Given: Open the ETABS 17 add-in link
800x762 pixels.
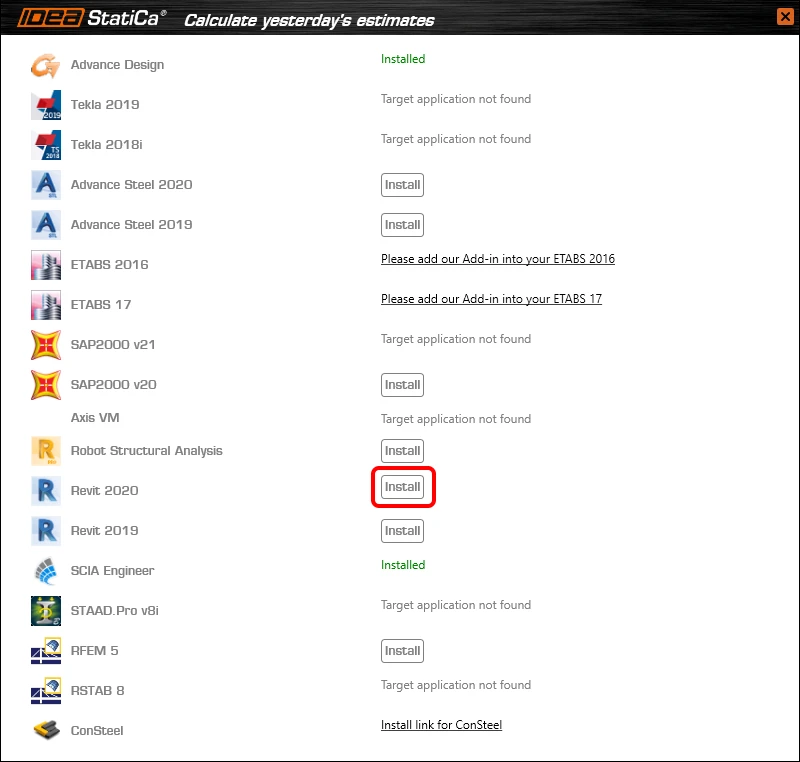Looking at the screenshot, I should pos(491,299).
